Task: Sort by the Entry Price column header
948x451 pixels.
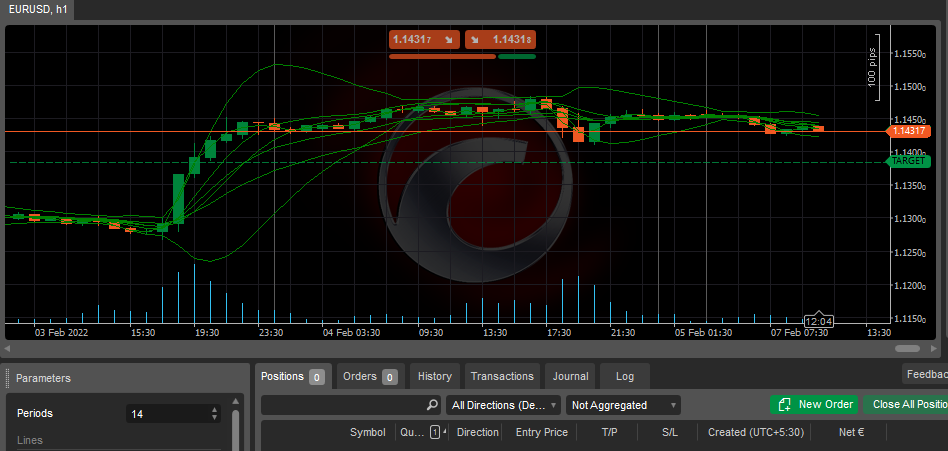Action: click(542, 432)
